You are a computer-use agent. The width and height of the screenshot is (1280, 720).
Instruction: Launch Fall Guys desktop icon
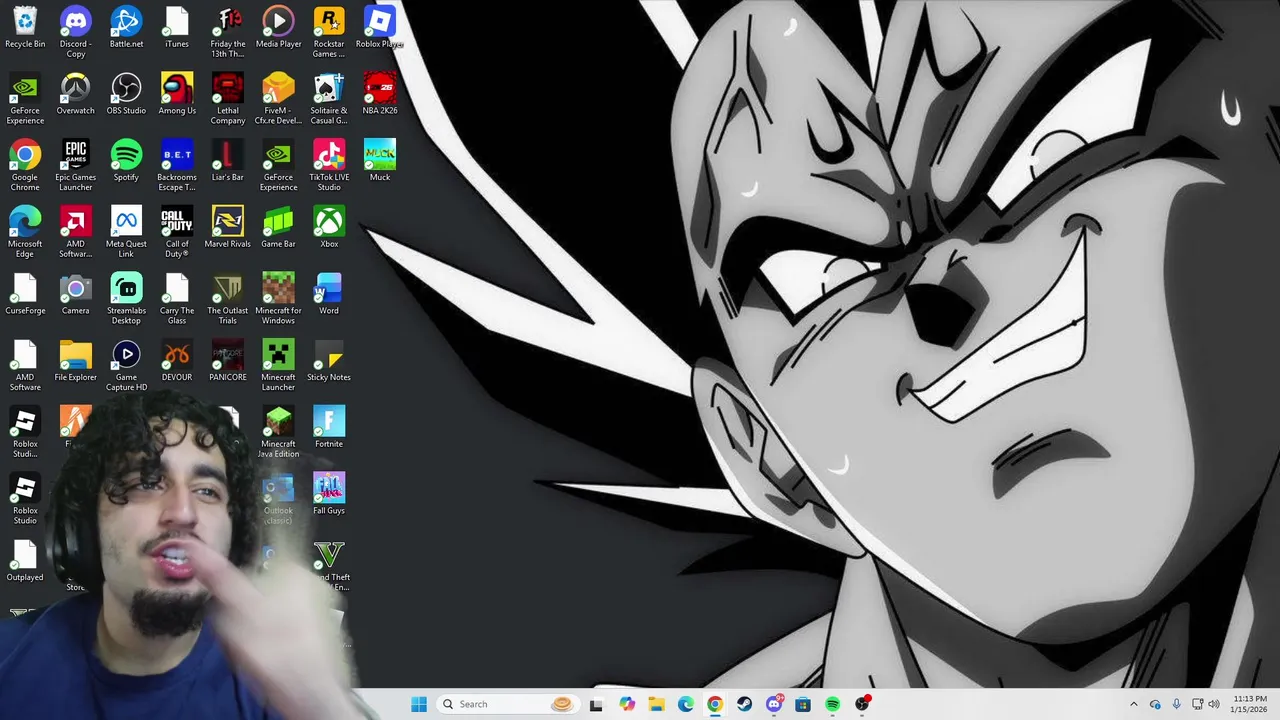tap(329, 495)
